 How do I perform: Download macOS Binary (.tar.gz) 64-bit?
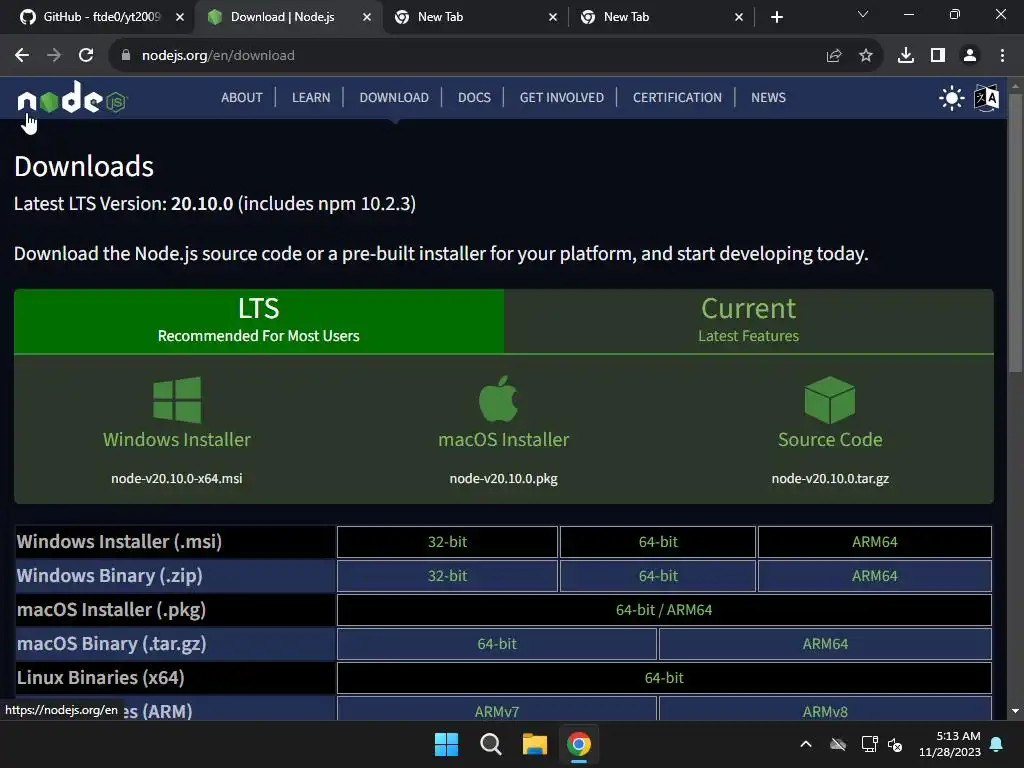[x=497, y=644]
